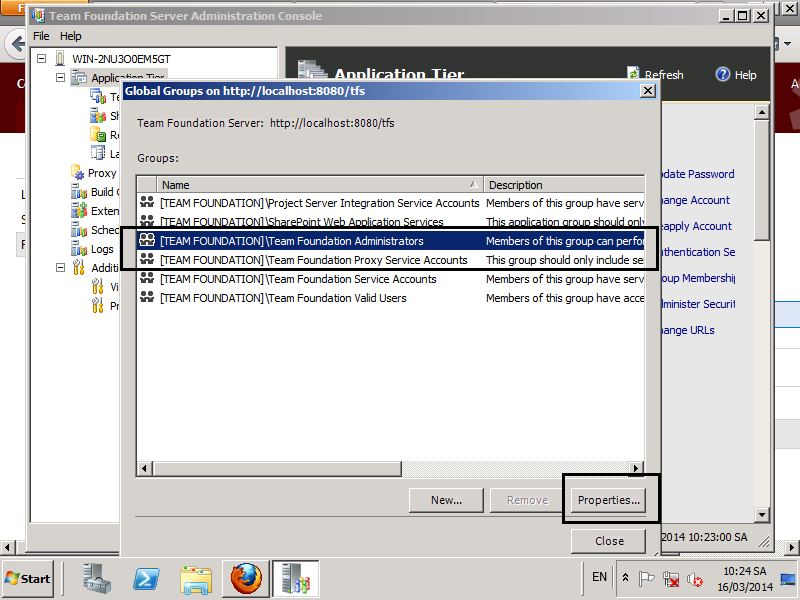Click group icon of Team Foundation Service Accounts
The image size is (800, 600).
(x=147, y=278)
